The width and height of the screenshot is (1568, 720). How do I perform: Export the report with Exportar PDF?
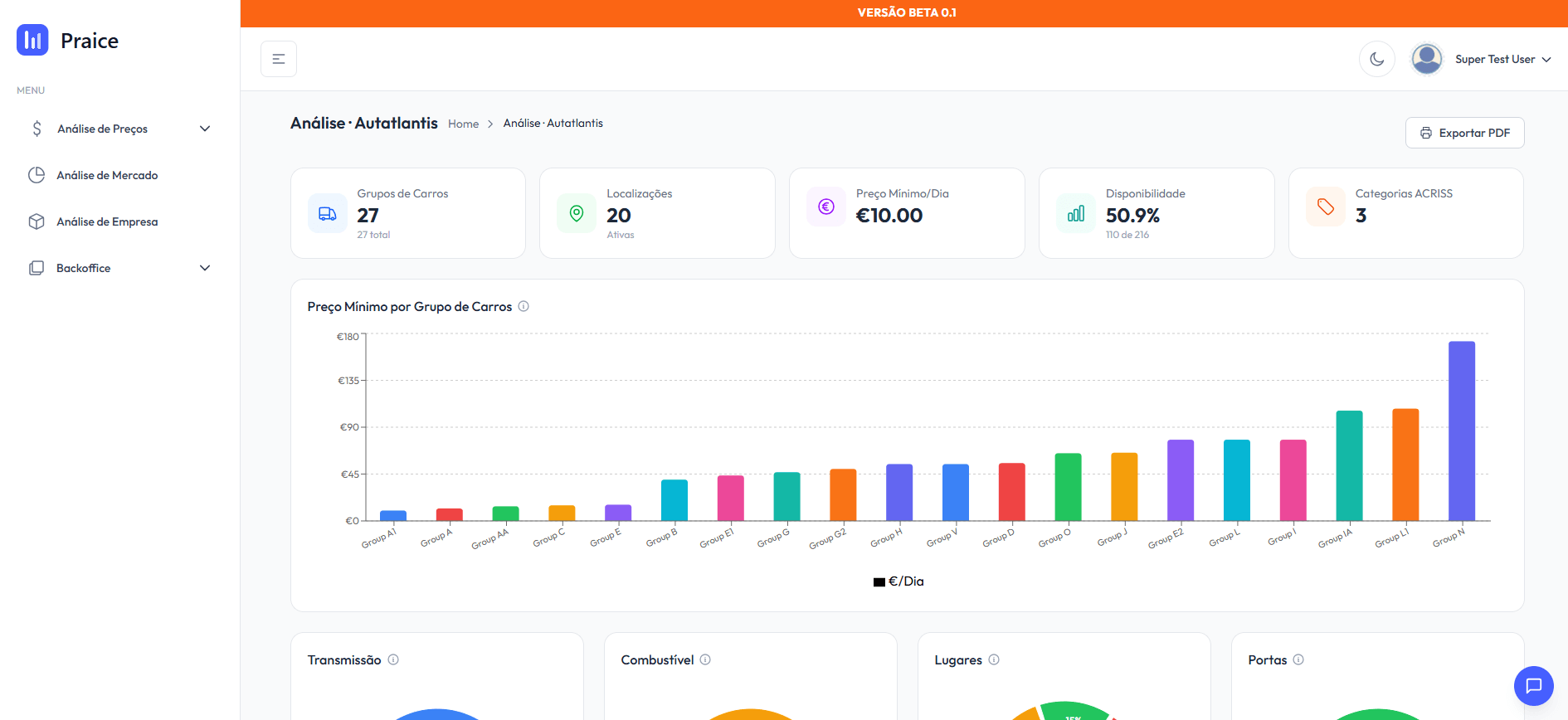pyautogui.click(x=1464, y=133)
